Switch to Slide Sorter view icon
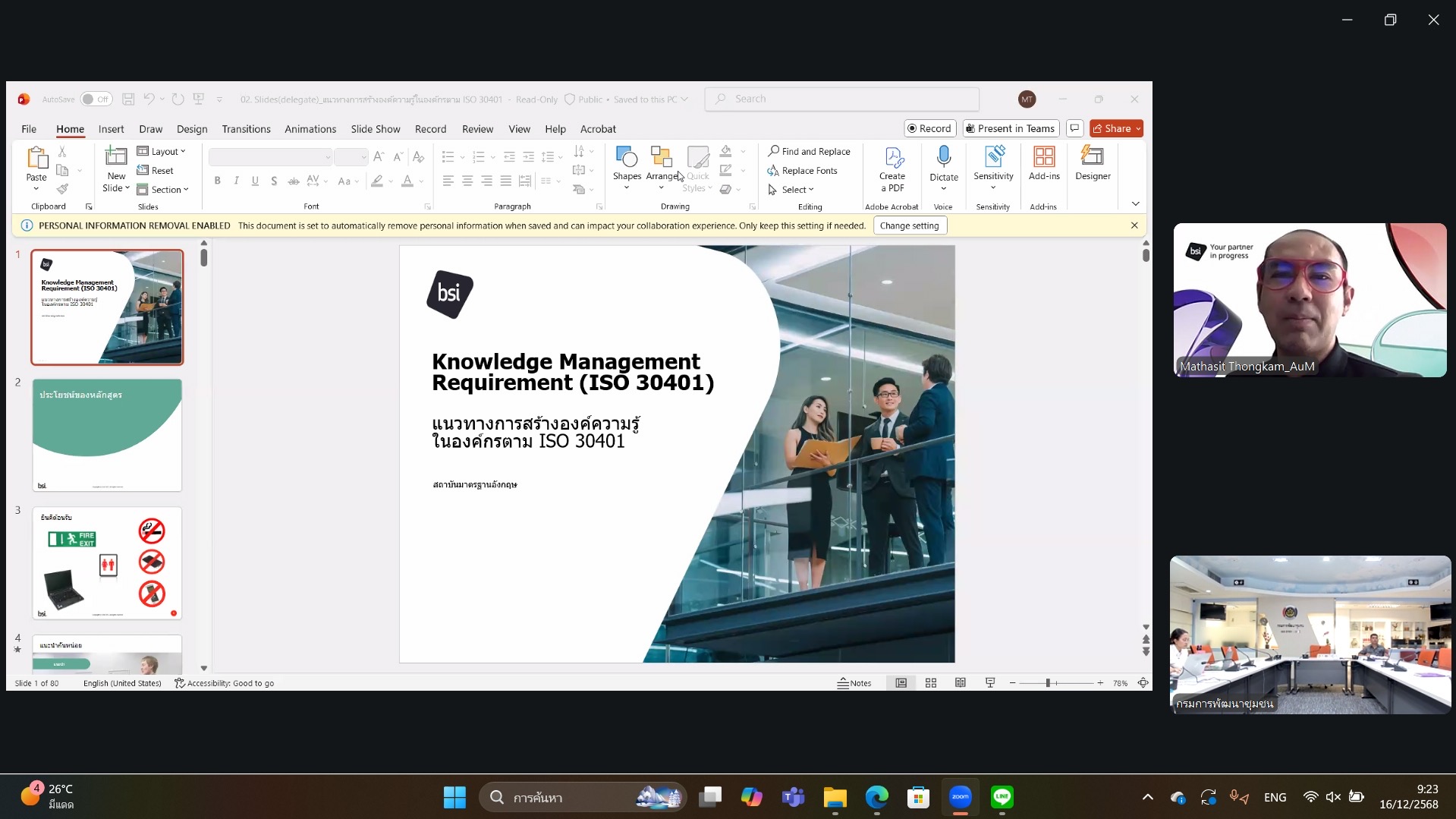The height and width of the screenshot is (819, 1456). click(x=930, y=683)
